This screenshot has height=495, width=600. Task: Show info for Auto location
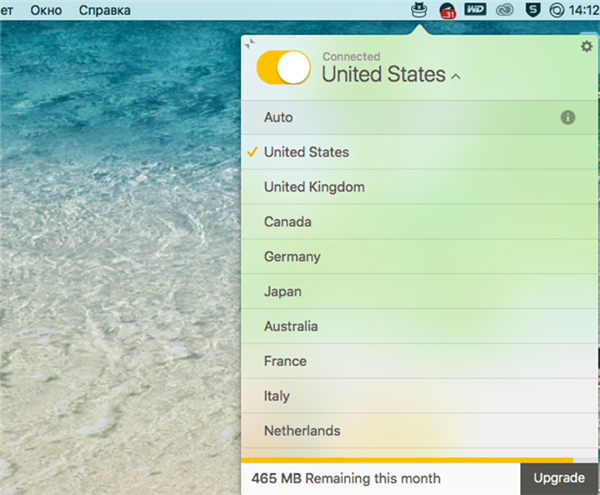coord(568,117)
